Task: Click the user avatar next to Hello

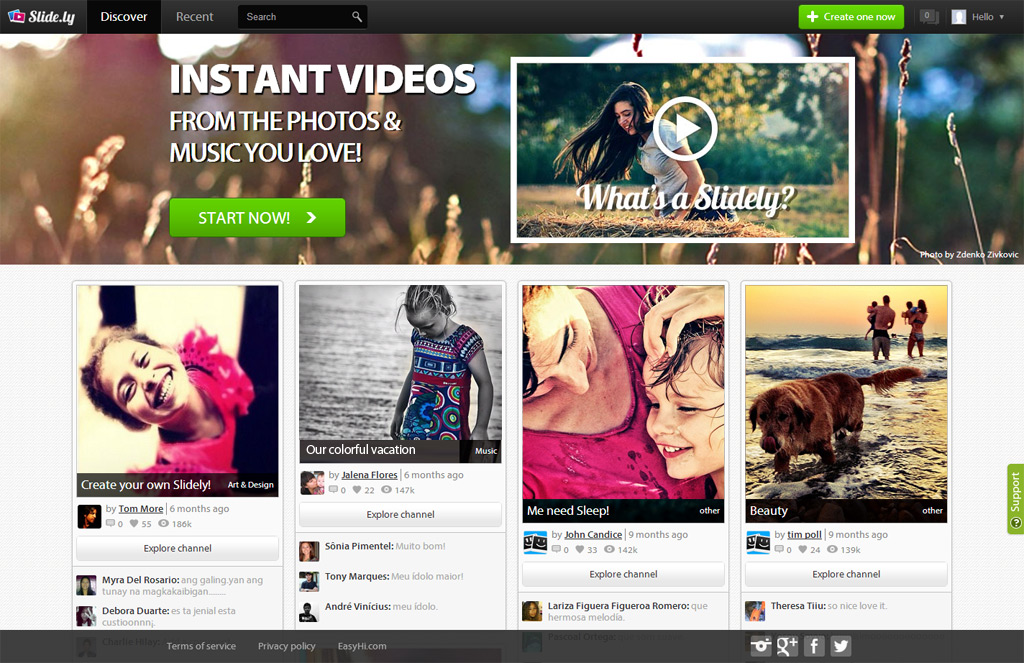Action: tap(957, 16)
